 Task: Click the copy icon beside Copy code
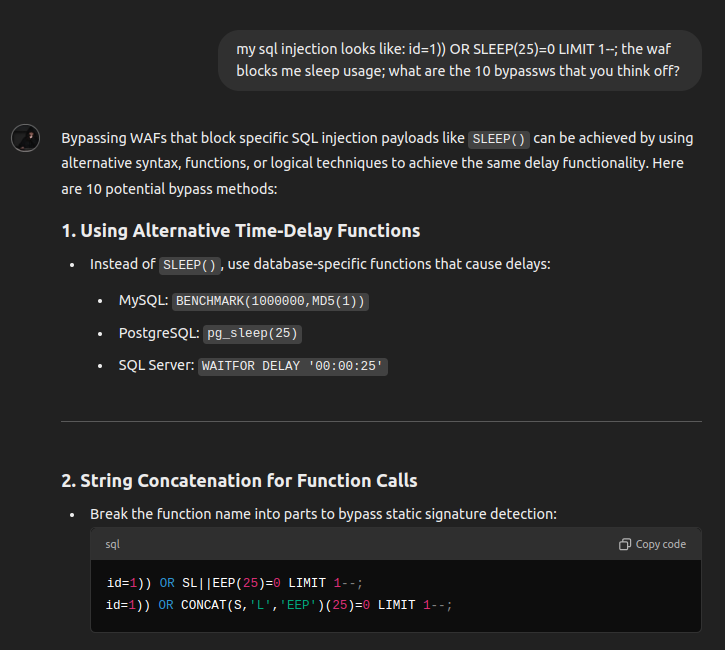click(x=625, y=544)
